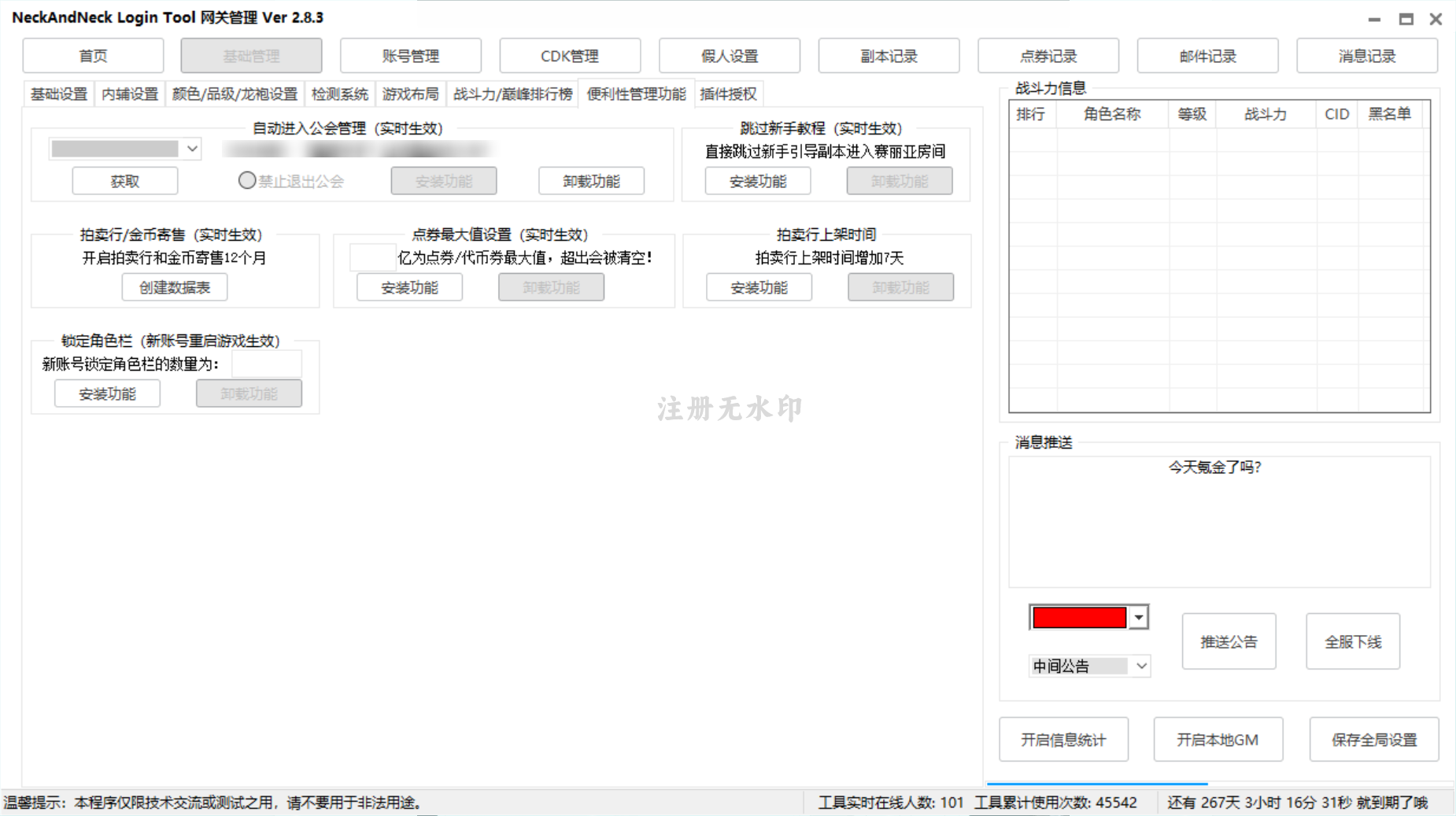The width and height of the screenshot is (1456, 816).
Task: Click the 全服下线 button
Action: [1353, 641]
